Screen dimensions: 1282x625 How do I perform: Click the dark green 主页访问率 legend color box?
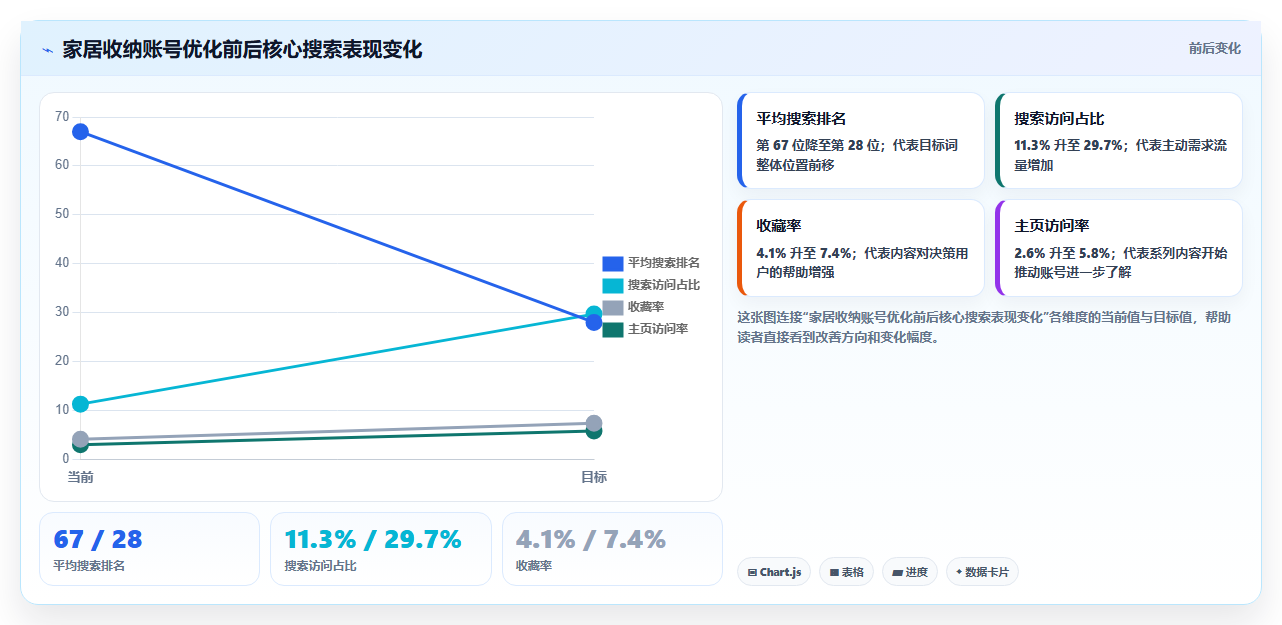coord(613,329)
